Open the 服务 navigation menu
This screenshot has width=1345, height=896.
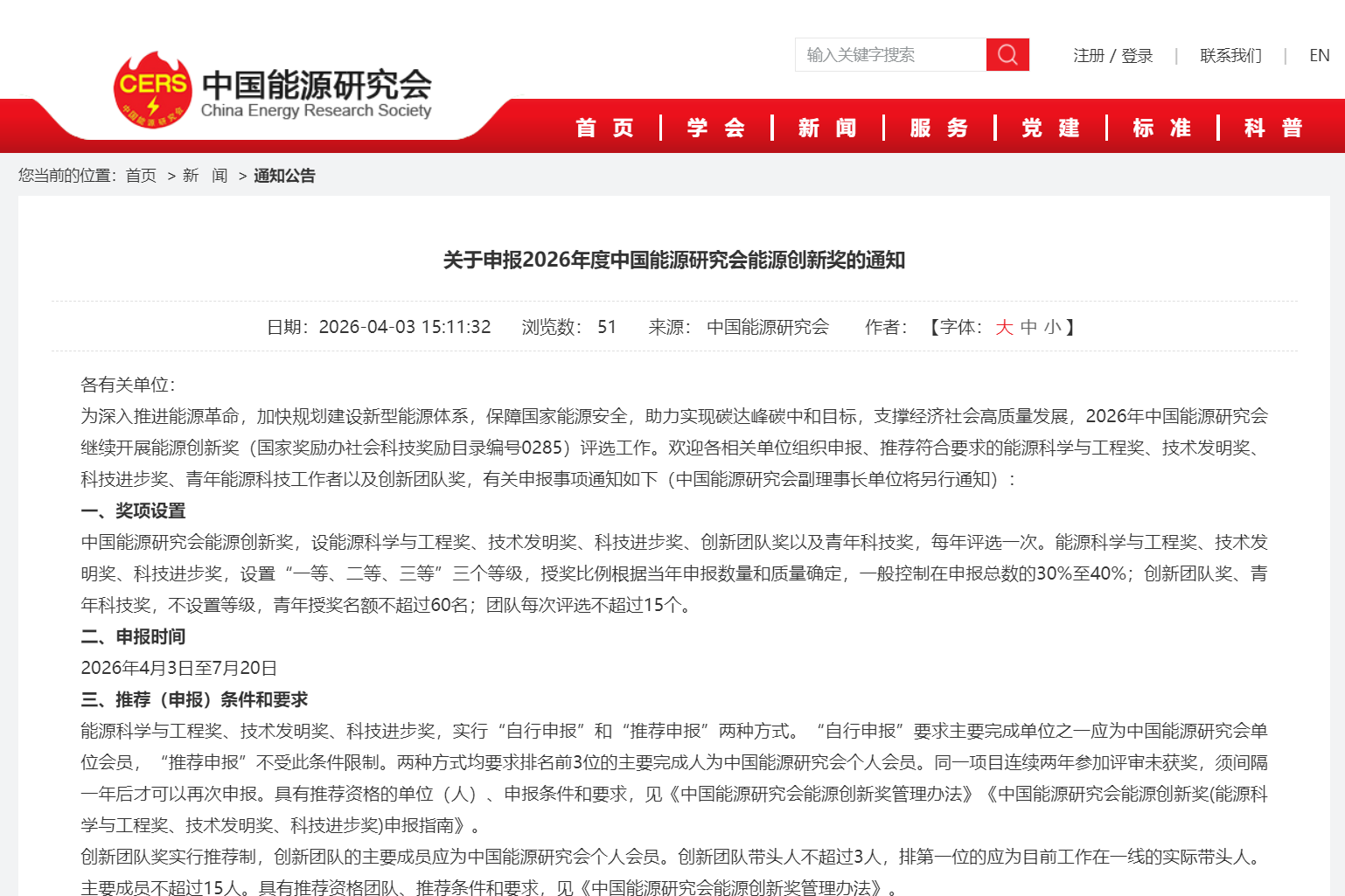939,128
